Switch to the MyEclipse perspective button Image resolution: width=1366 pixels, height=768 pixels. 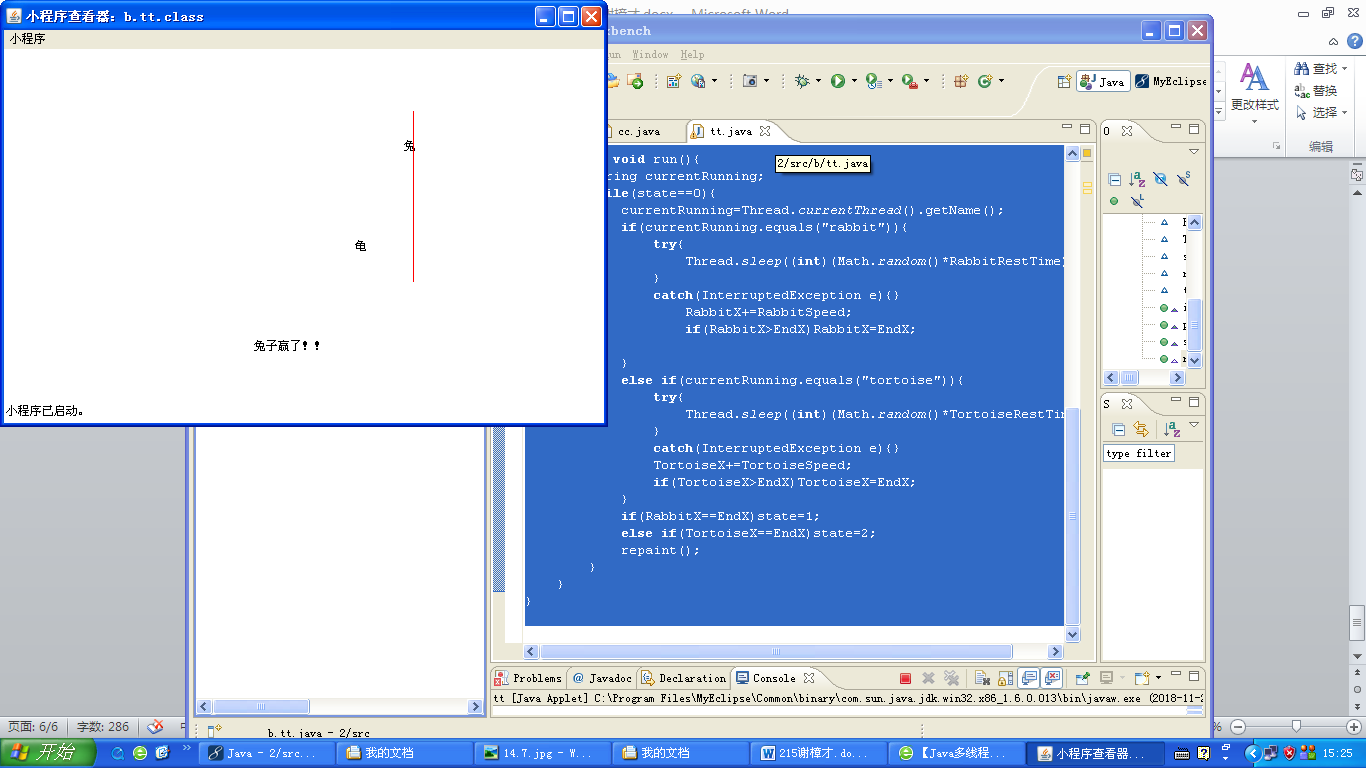[1171, 82]
